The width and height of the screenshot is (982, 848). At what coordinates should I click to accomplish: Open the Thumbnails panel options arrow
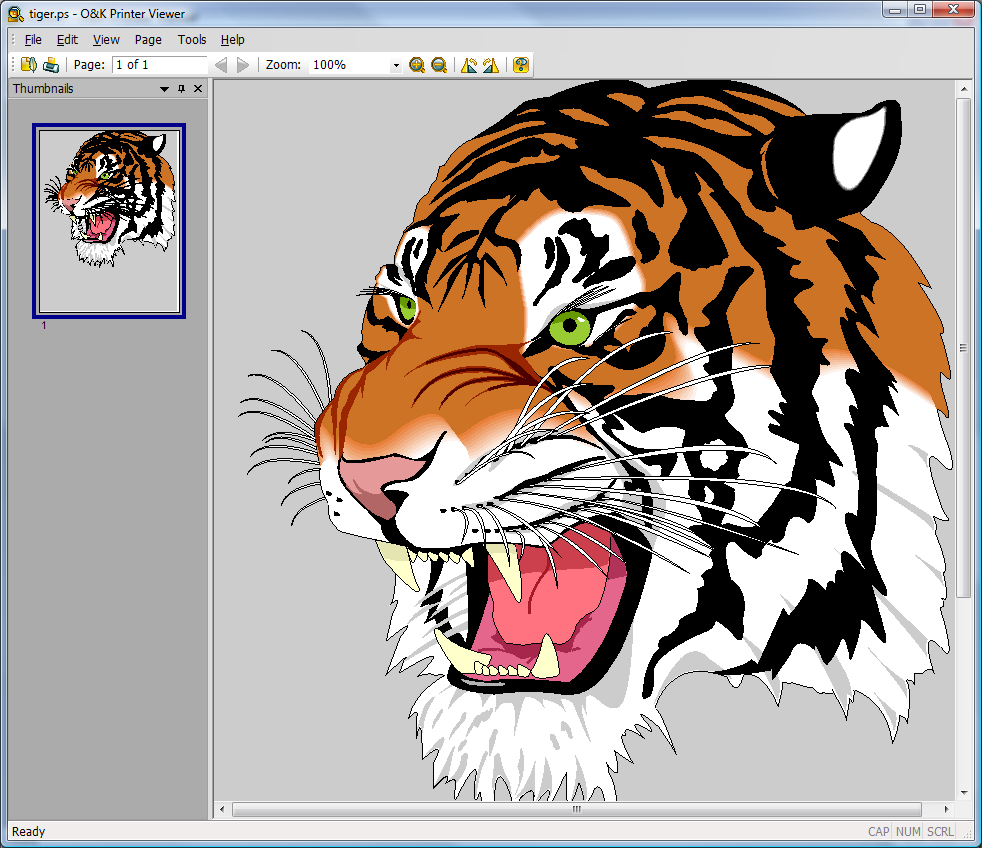click(x=164, y=89)
